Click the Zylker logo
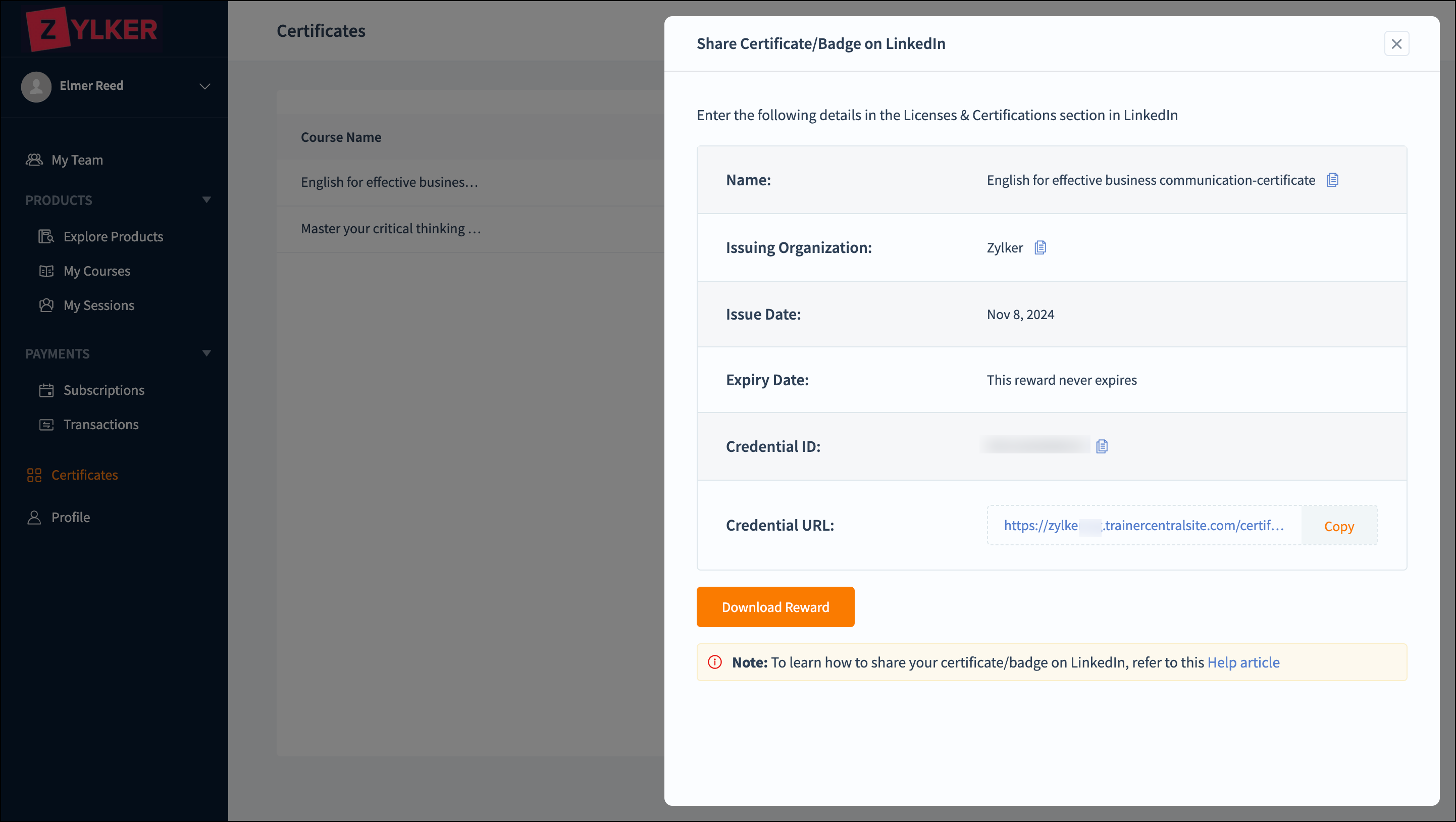This screenshot has width=1456, height=822. pyautogui.click(x=92, y=28)
